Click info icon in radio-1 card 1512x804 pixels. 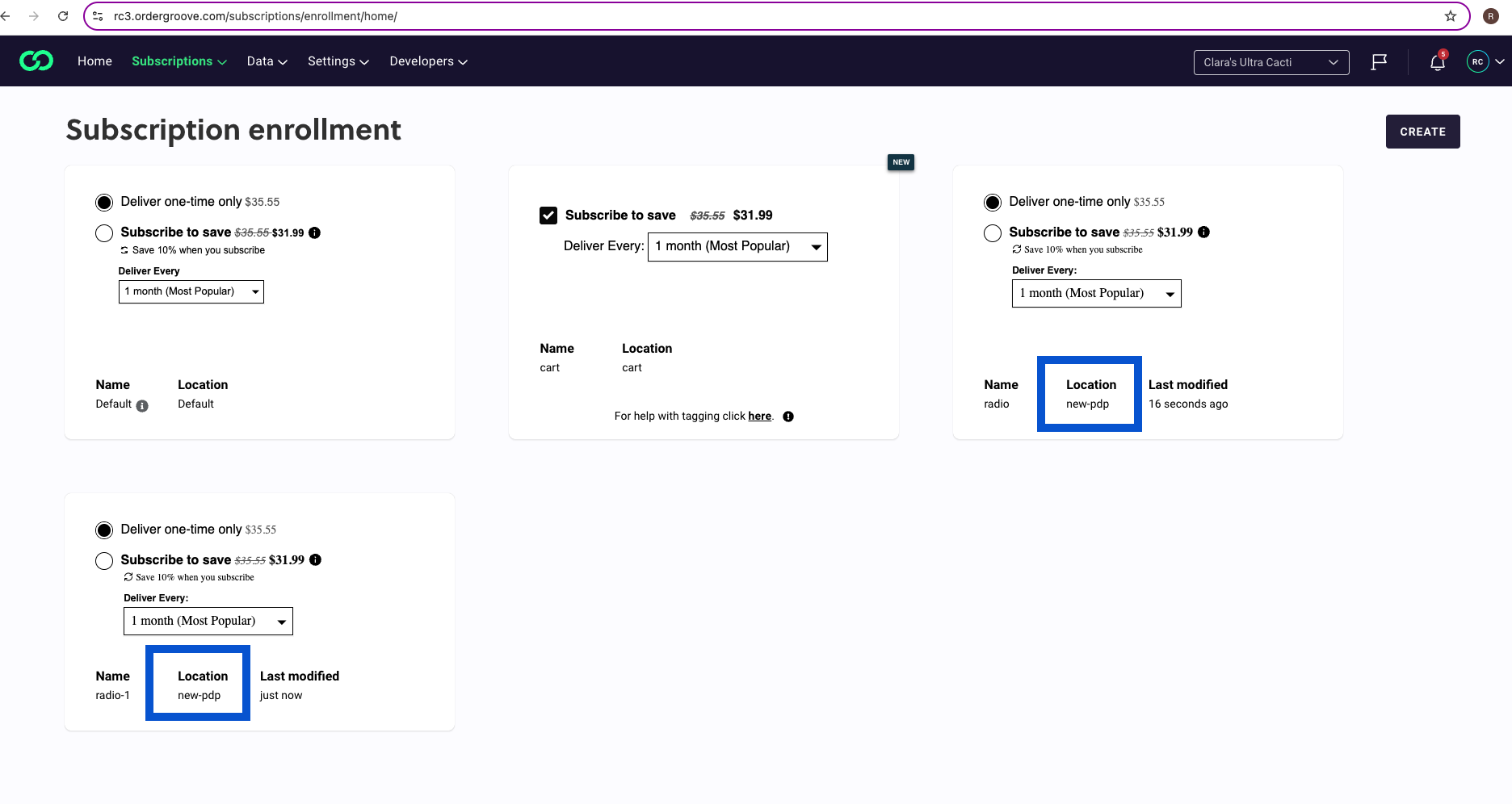click(x=316, y=559)
